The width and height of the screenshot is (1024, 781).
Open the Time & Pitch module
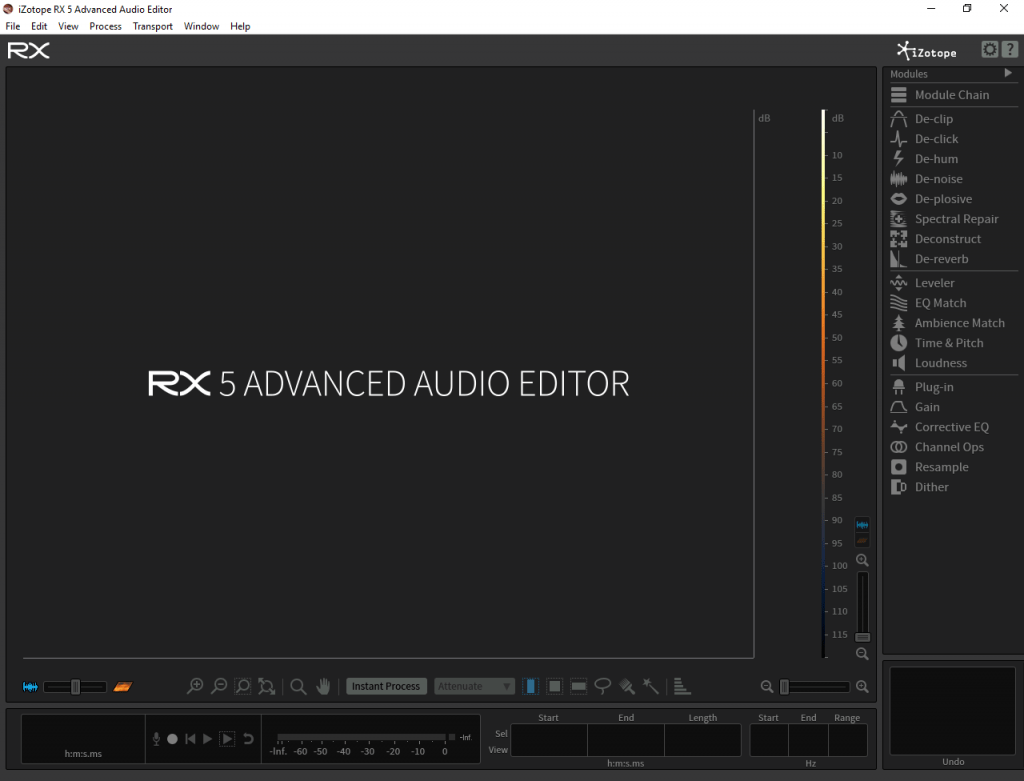pos(948,343)
